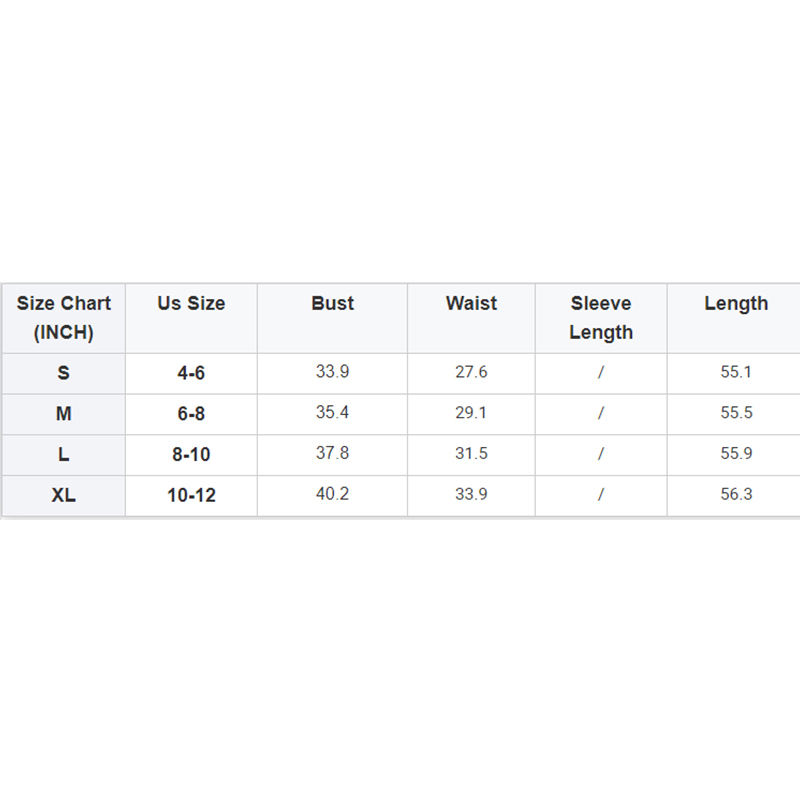Screen dimensions: 800x800
Task: Click the 4-6 US size cell
Action: click(191, 373)
